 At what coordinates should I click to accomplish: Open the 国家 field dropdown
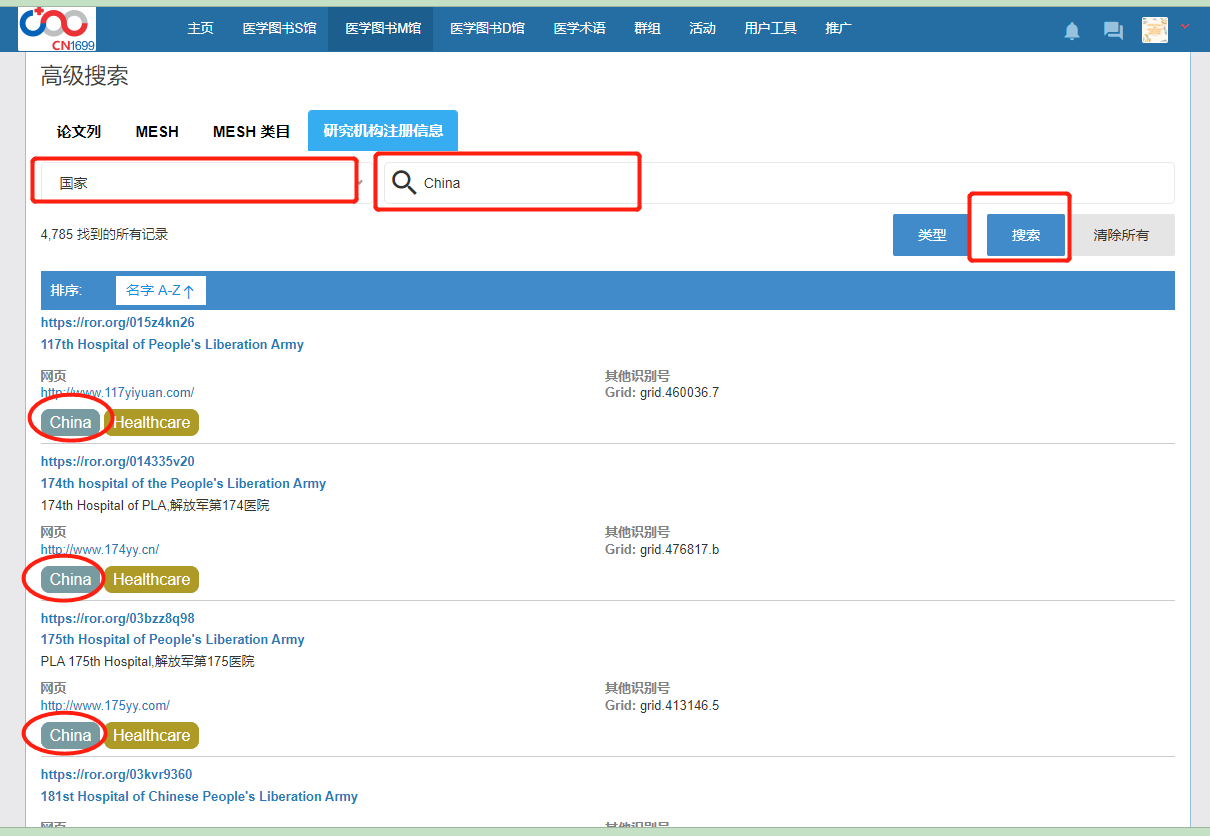pos(200,183)
